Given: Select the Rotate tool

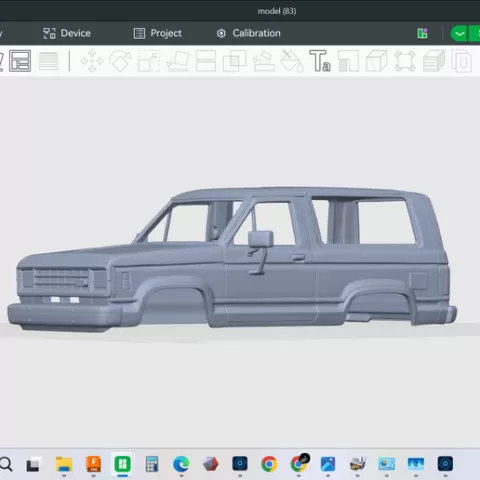Looking at the screenshot, I should [x=120, y=61].
